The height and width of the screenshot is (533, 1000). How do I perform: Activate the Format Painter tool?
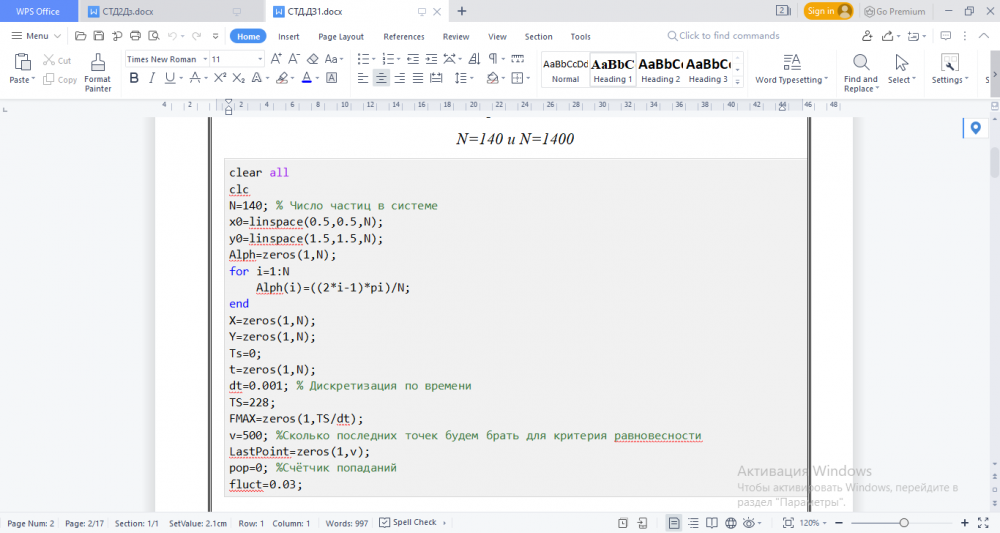pyautogui.click(x=98, y=73)
